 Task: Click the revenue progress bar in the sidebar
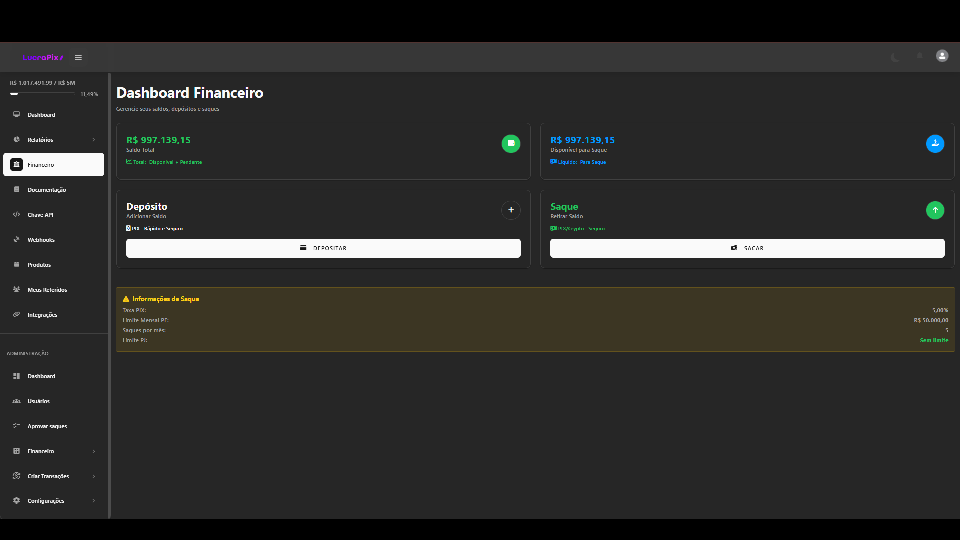42,93
